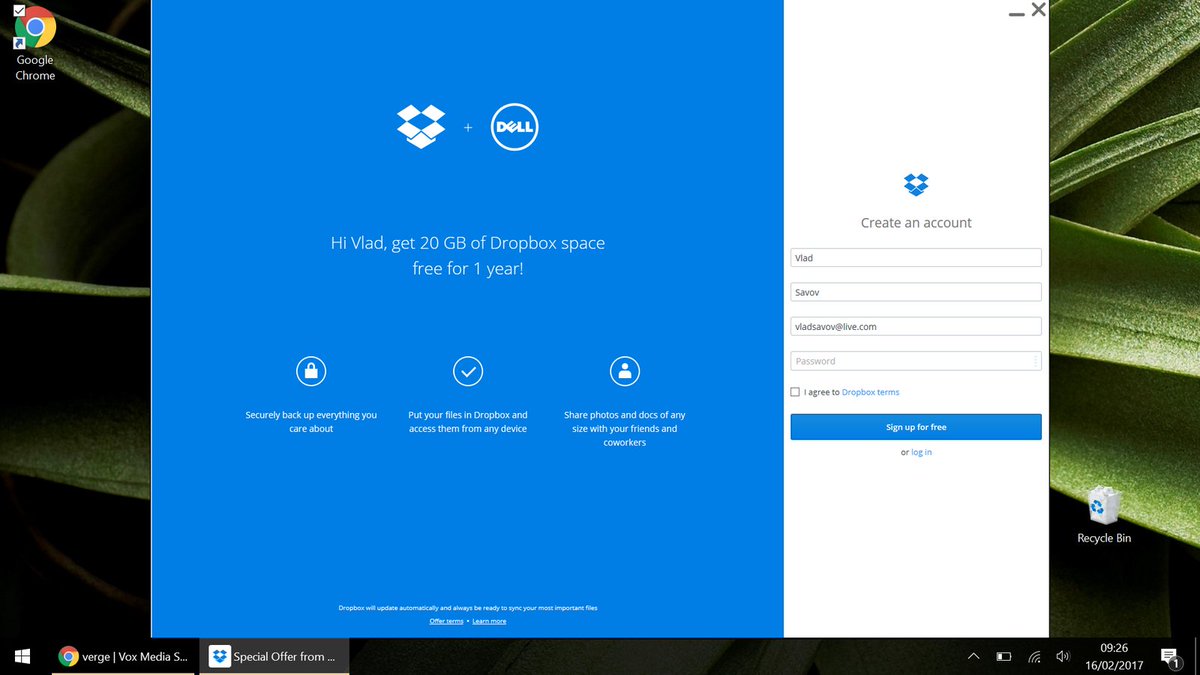The height and width of the screenshot is (675, 1200).
Task: Open clock showing 09:26 16/02/2017
Action: pos(1113,656)
